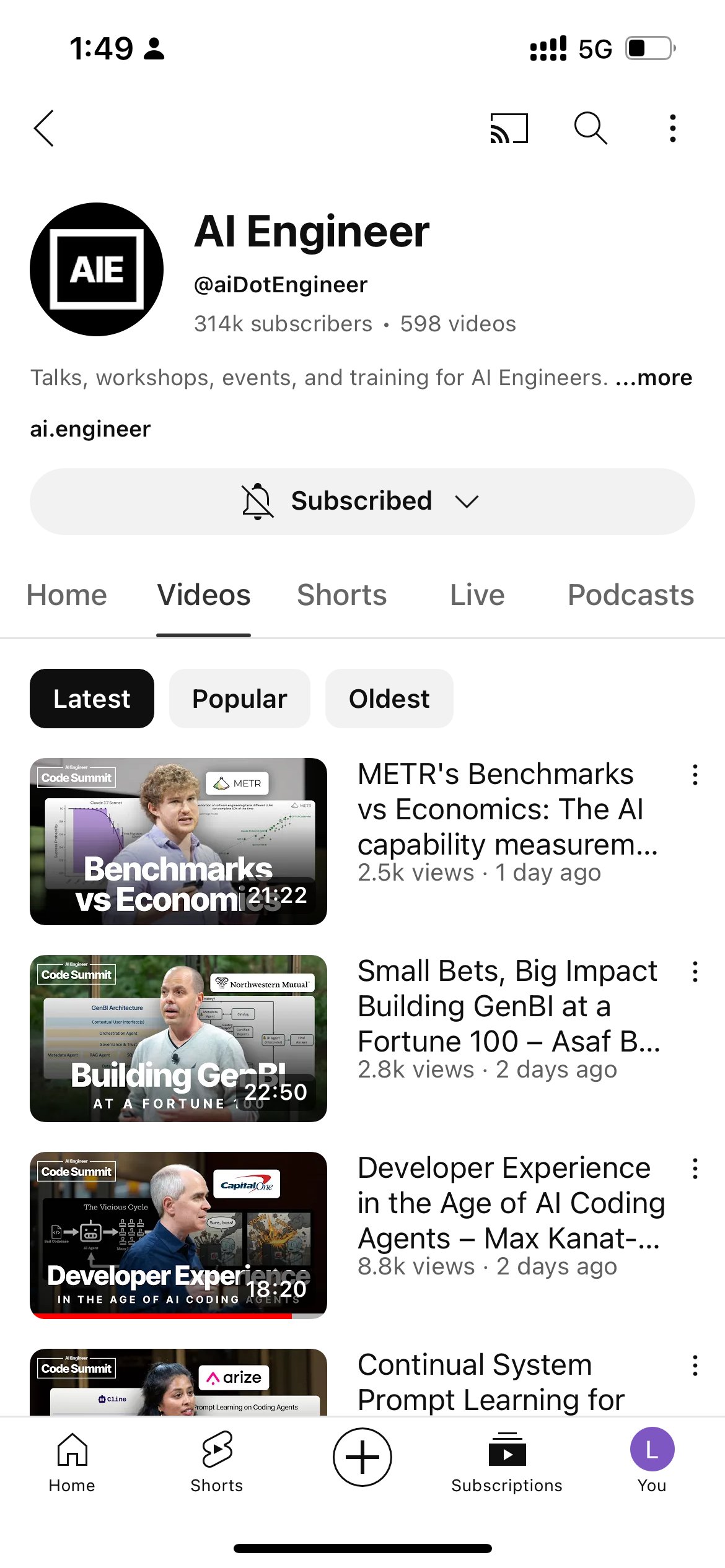Sort videos by the Popular chip
725x1568 pixels.
click(x=239, y=699)
